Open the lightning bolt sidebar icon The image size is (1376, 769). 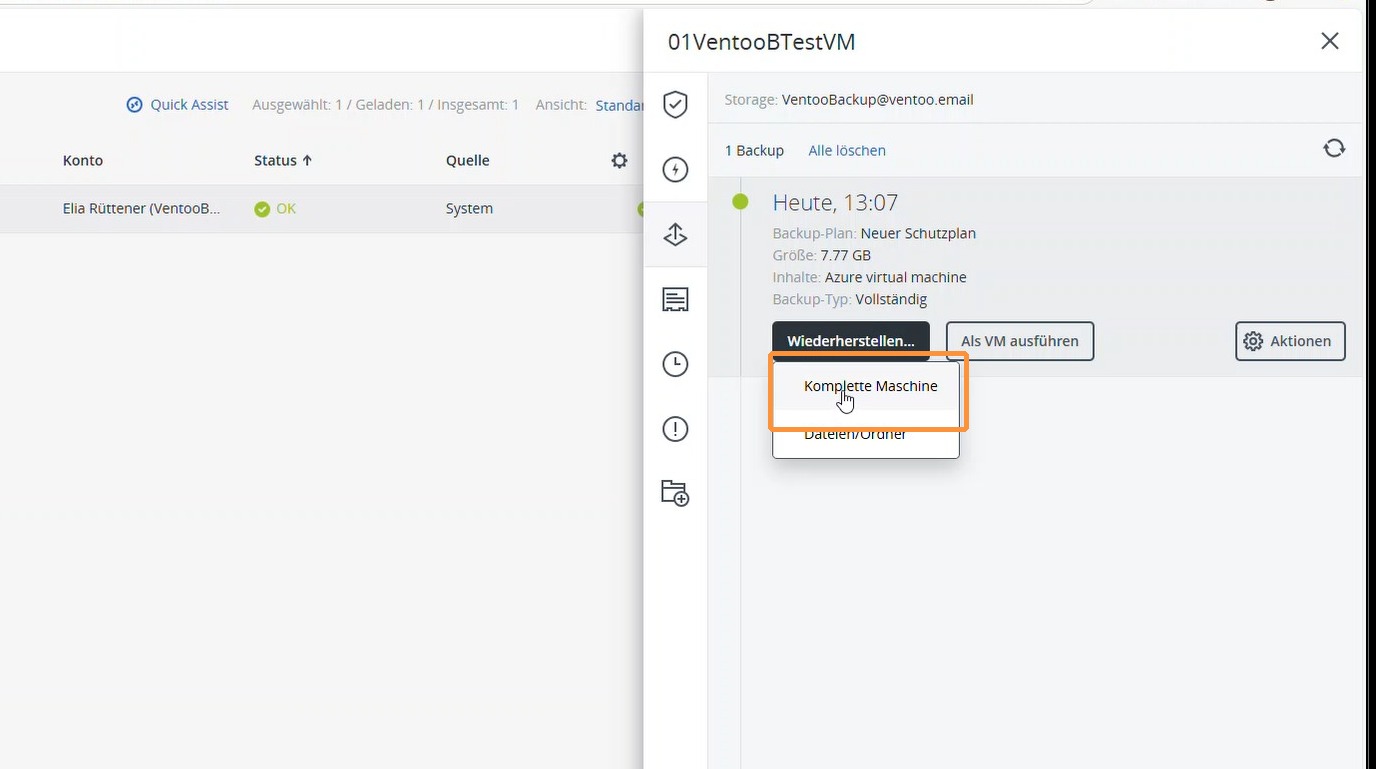[x=676, y=170]
